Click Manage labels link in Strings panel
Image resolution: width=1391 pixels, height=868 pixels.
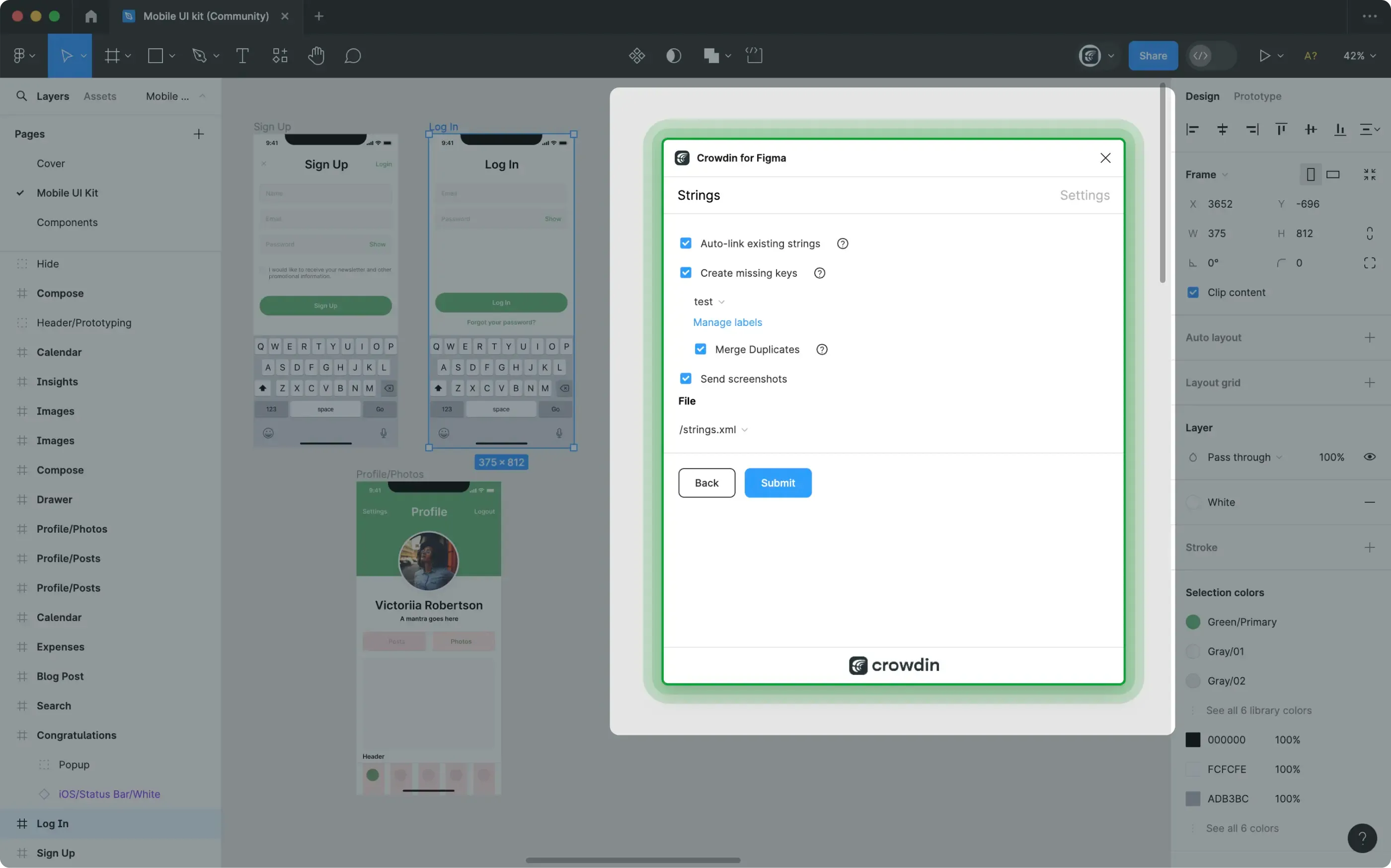point(727,322)
